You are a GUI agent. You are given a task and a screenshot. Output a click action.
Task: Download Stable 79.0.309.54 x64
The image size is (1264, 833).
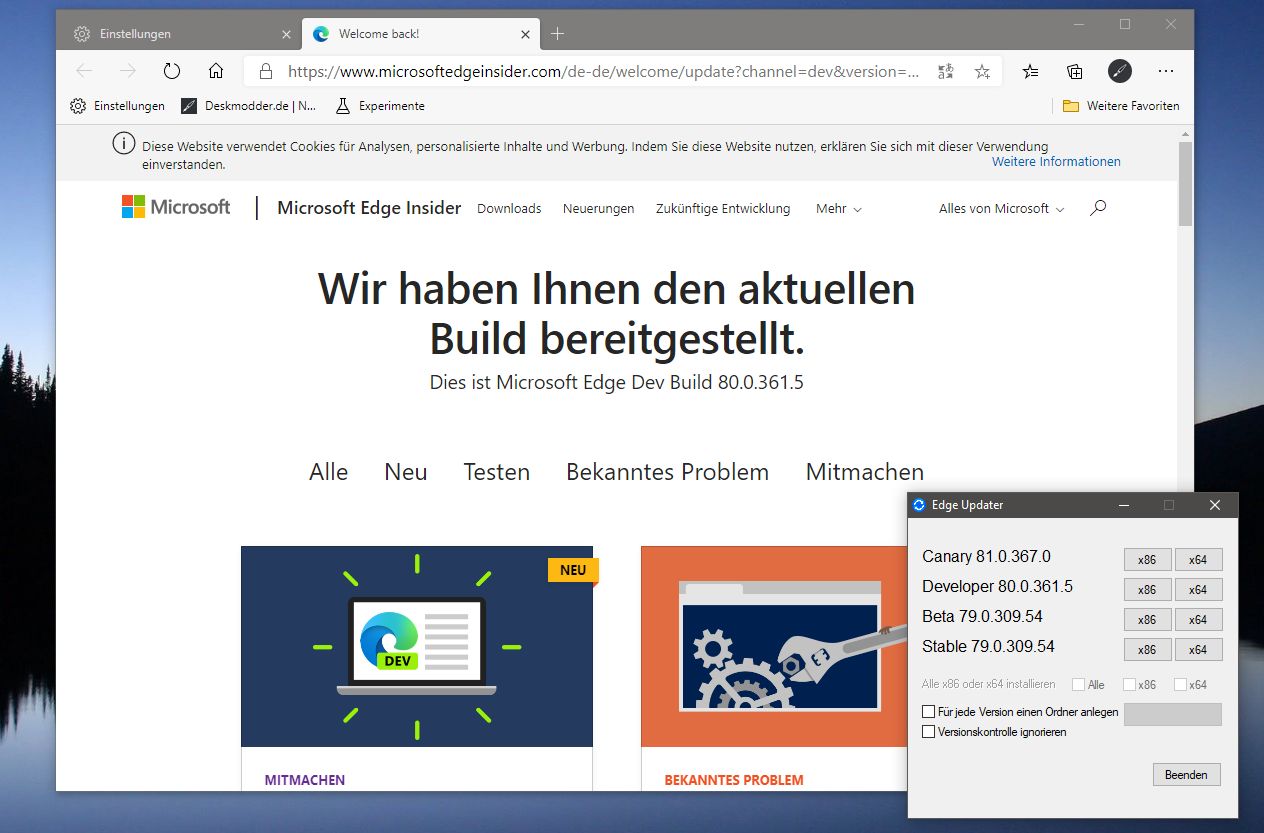(x=1198, y=650)
